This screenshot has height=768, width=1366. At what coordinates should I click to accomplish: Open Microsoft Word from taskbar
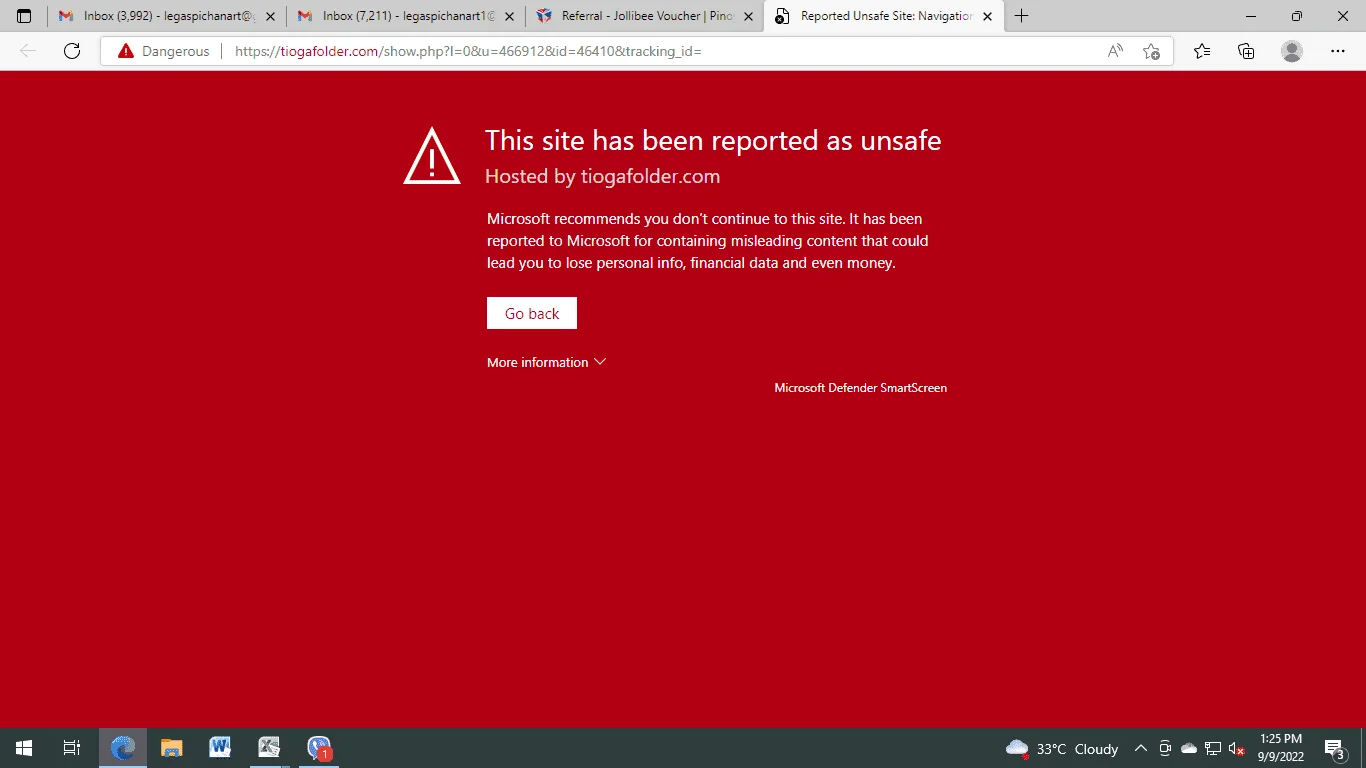[x=221, y=748]
